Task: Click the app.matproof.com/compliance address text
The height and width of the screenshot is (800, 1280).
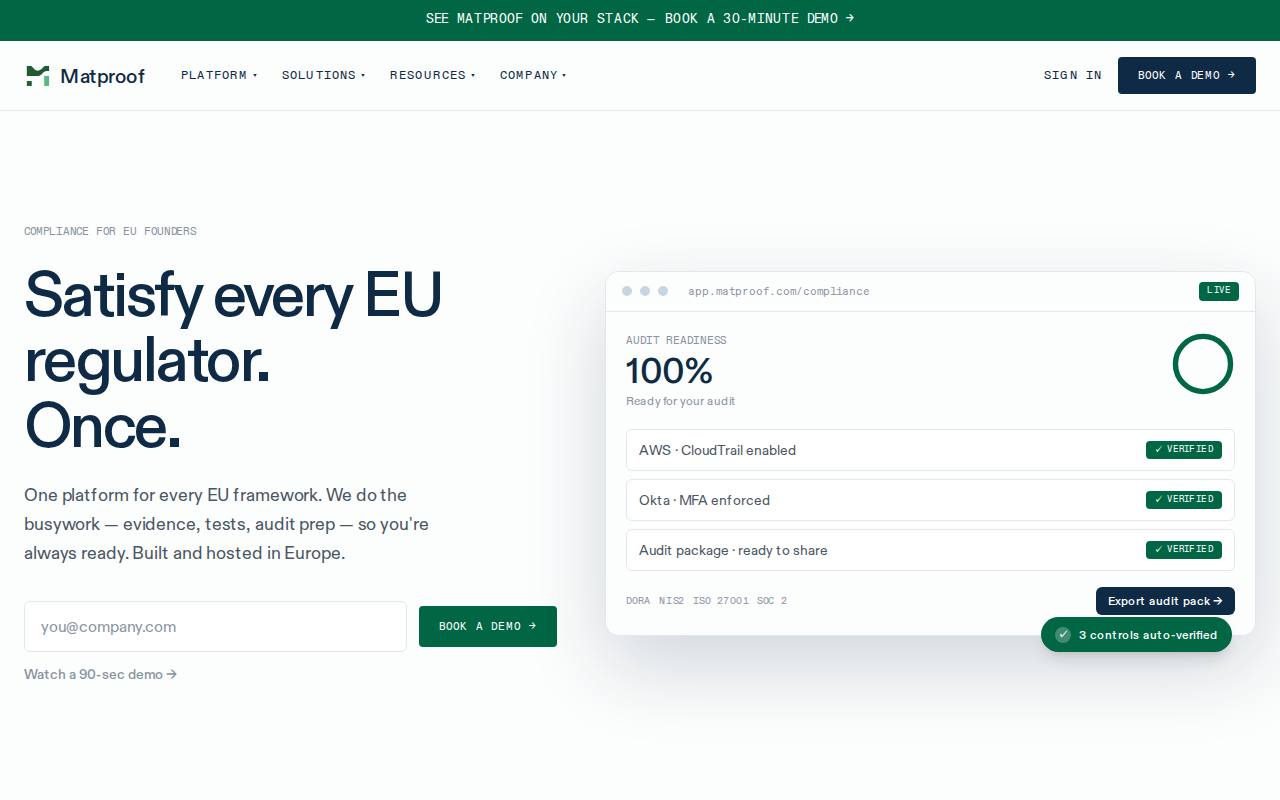Action: pyautogui.click(x=779, y=291)
